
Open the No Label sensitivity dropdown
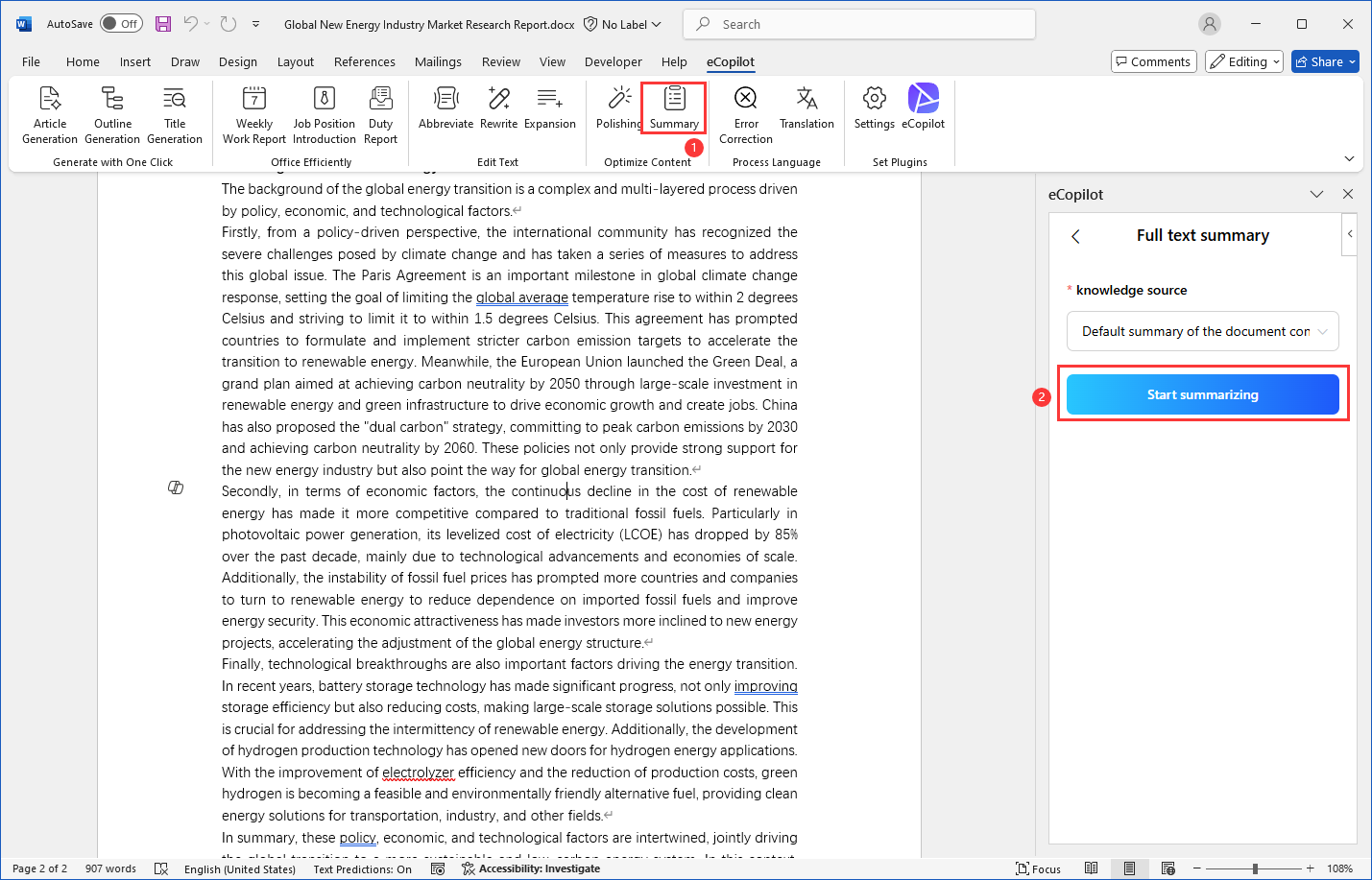pos(622,24)
